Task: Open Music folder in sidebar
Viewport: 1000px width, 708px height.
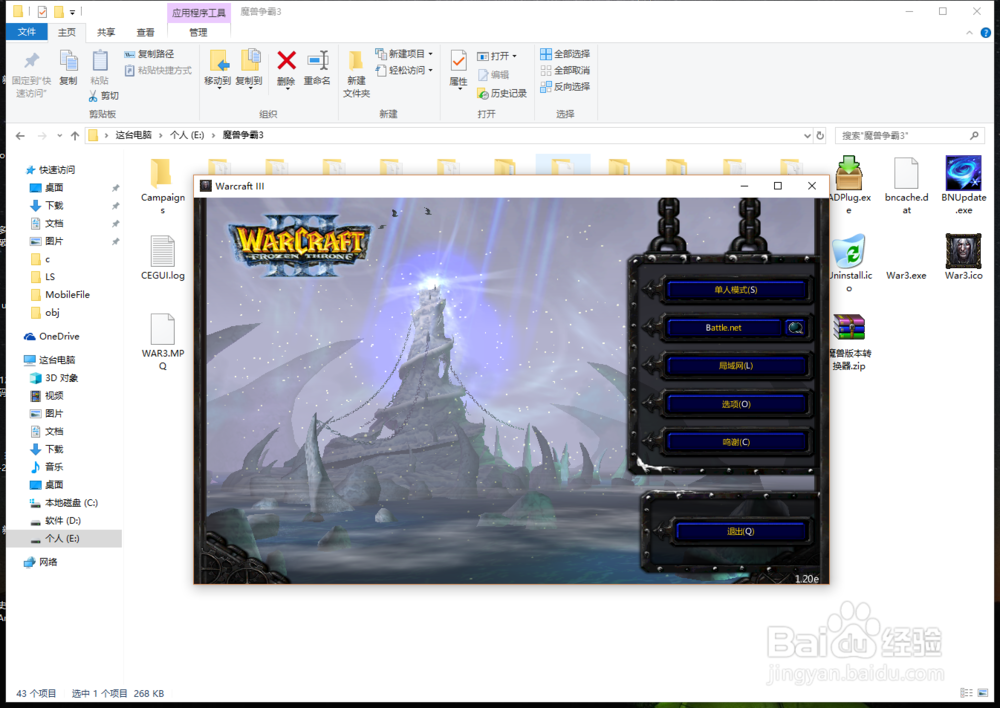Action: [54, 467]
